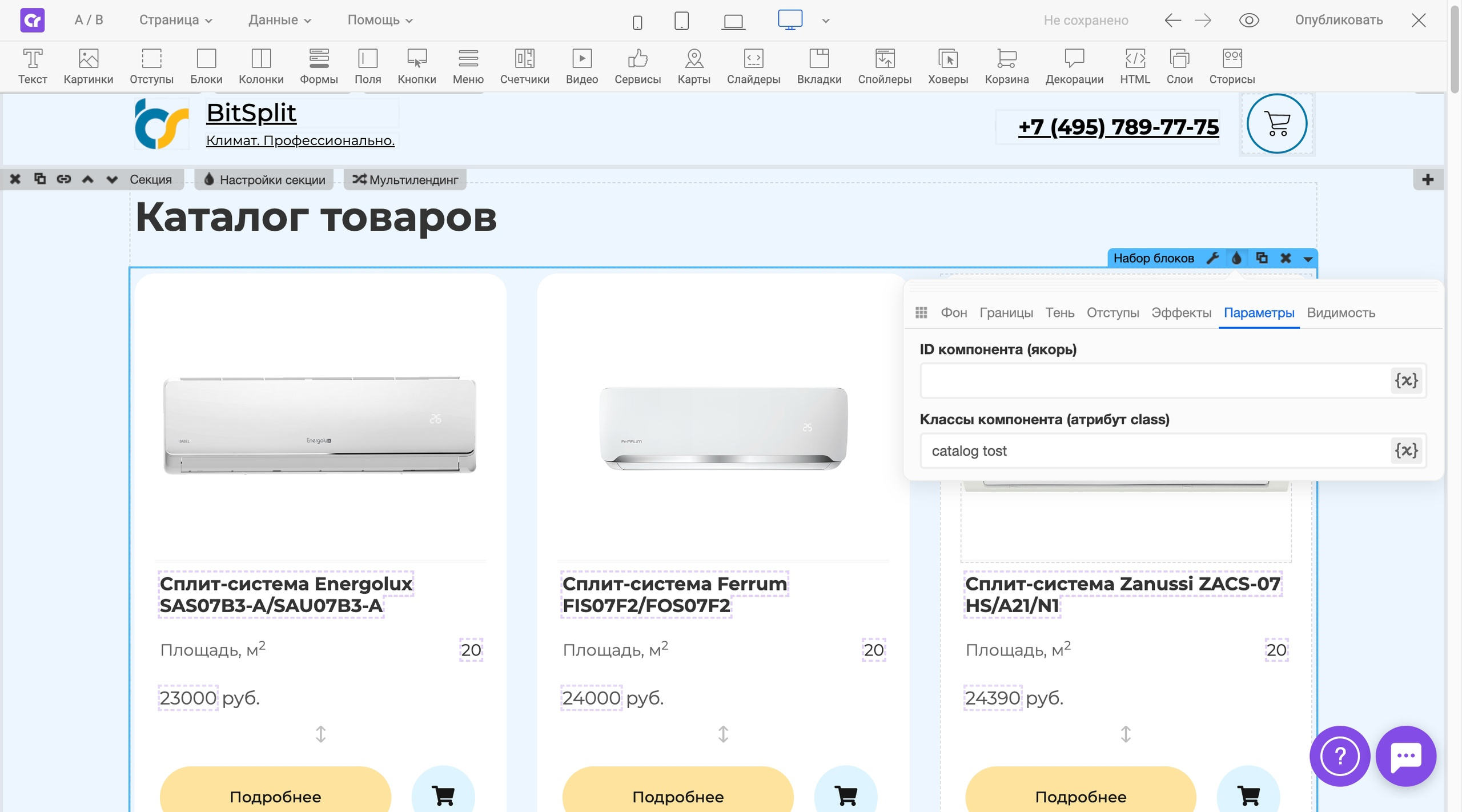
Task: Switch to the Границы tab
Action: pyautogui.click(x=1006, y=313)
